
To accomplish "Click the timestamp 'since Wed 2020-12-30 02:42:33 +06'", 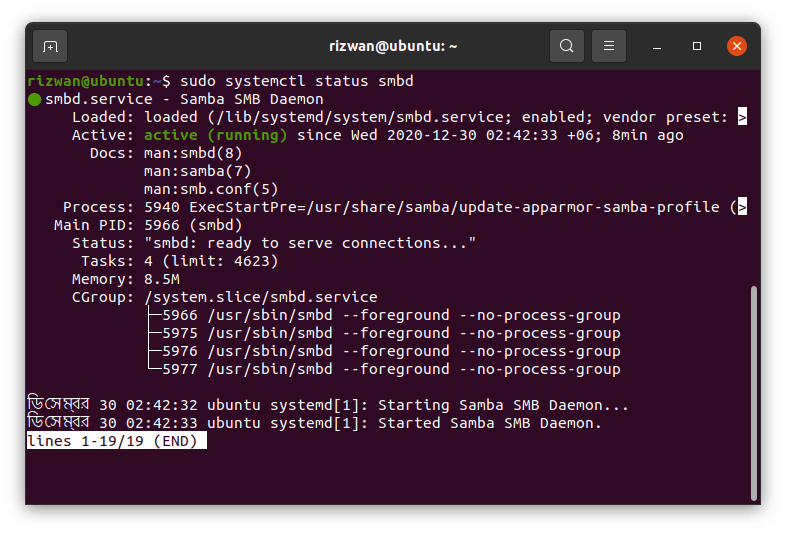I will tap(445, 135).
